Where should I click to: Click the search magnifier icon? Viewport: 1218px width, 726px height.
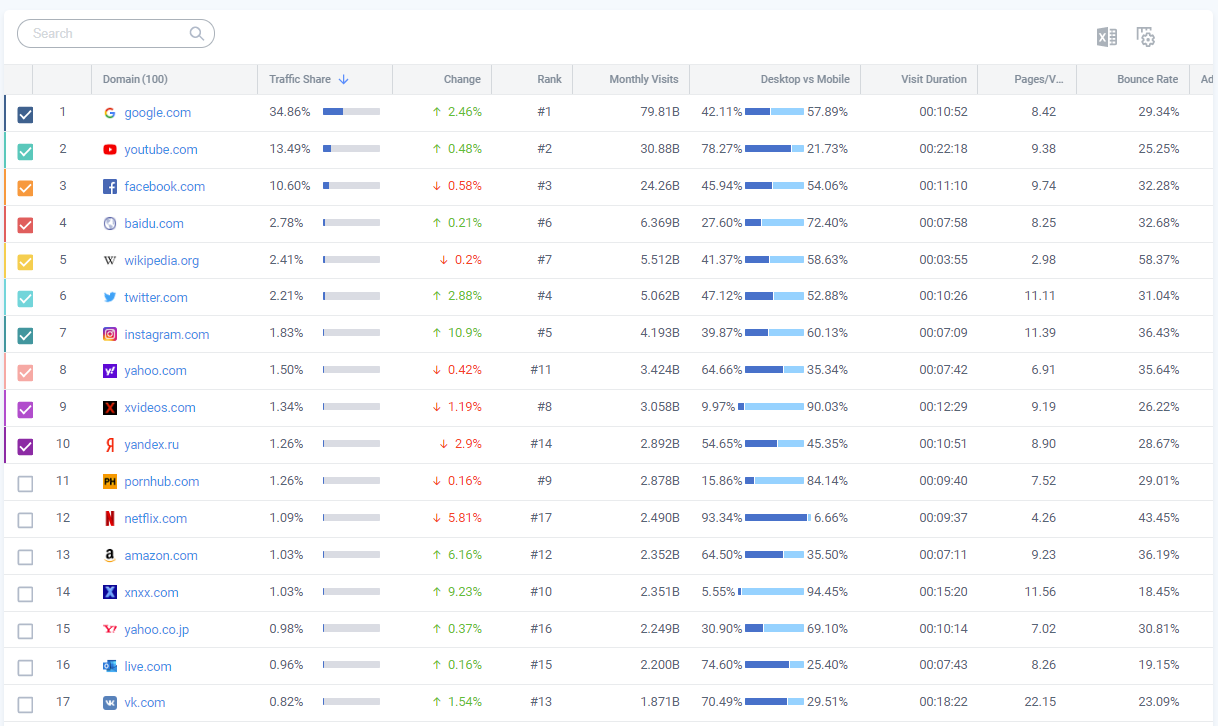pyautogui.click(x=197, y=34)
